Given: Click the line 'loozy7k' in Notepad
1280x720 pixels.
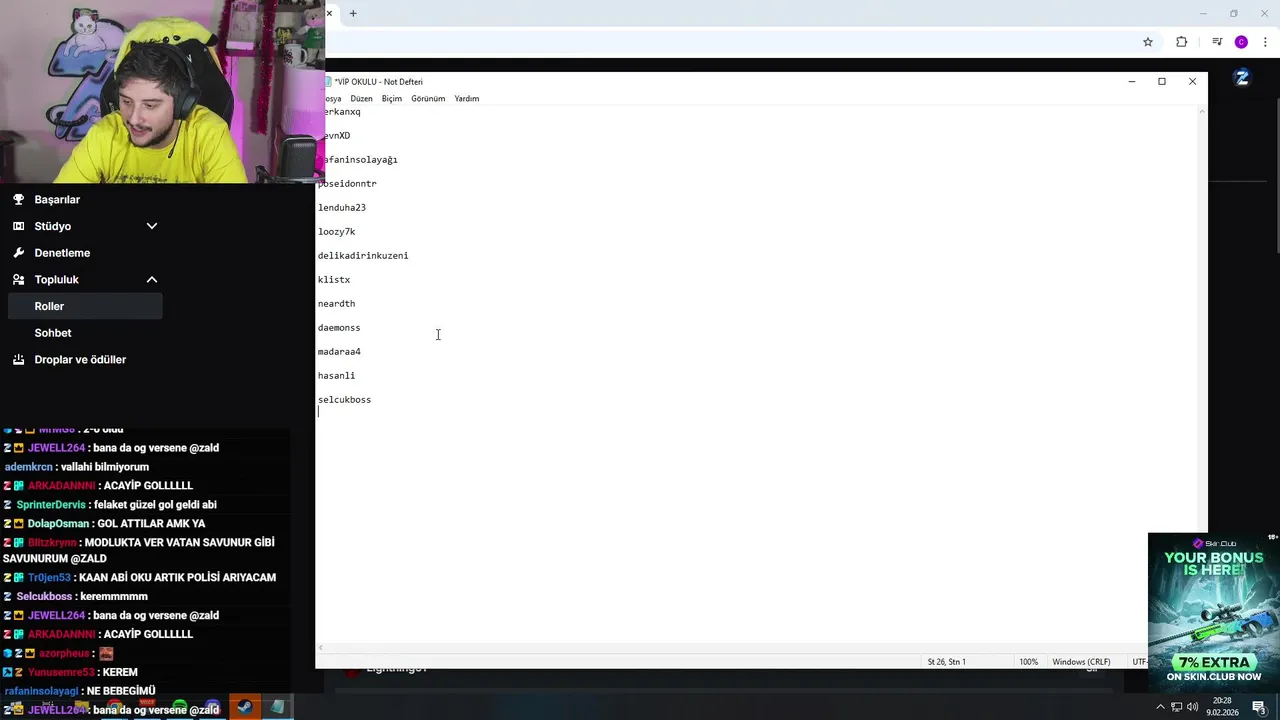Looking at the screenshot, I should (x=336, y=232).
